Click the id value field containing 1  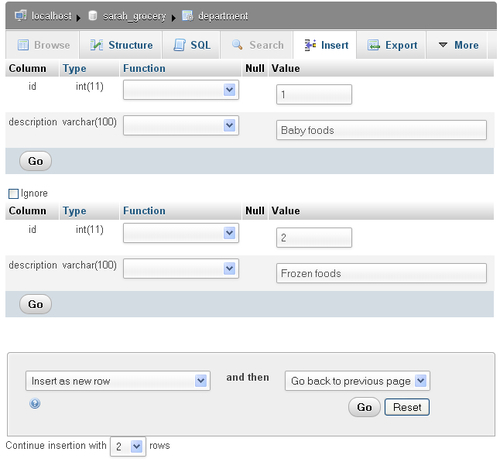(x=314, y=94)
